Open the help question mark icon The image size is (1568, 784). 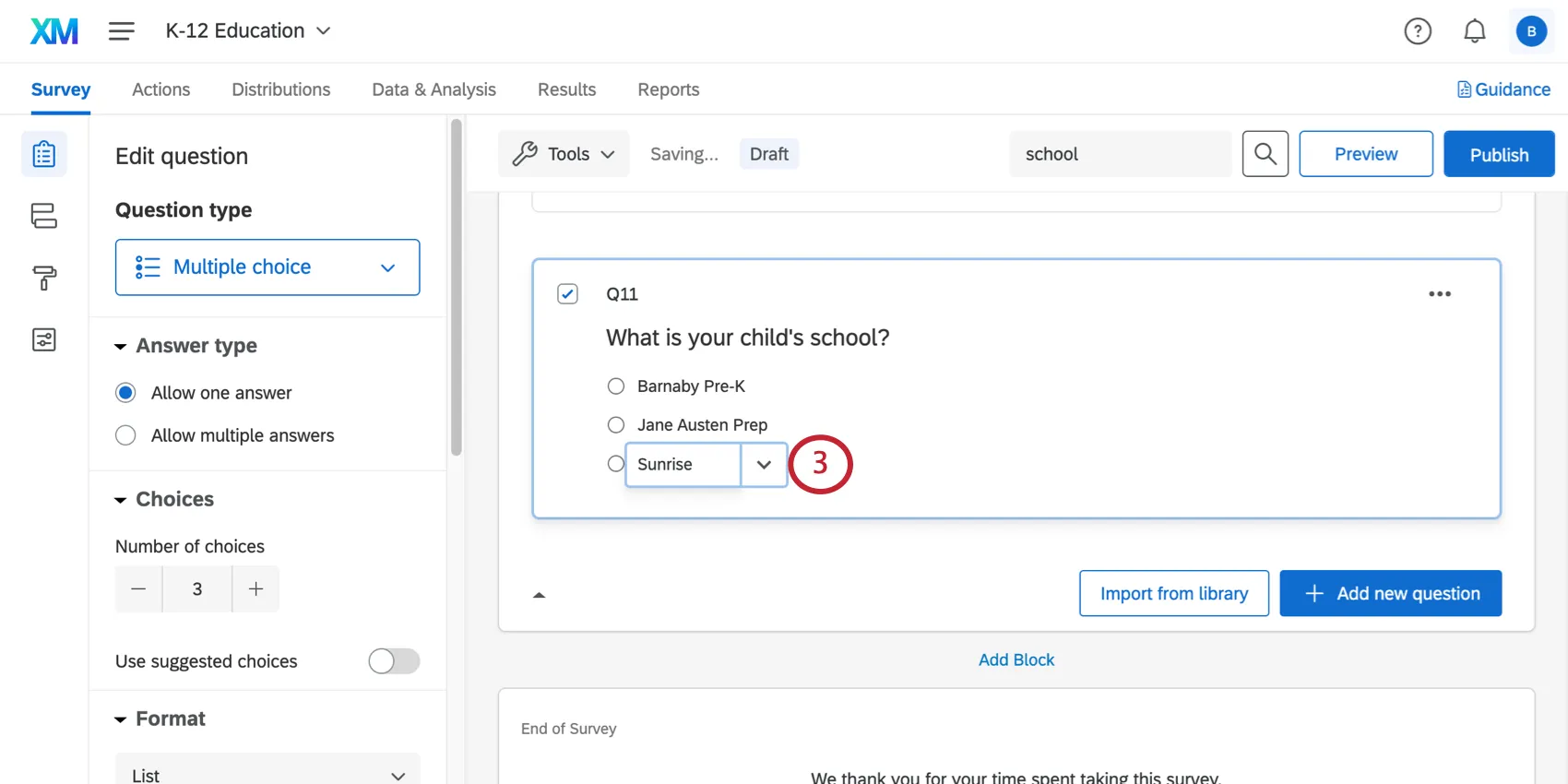(x=1417, y=31)
